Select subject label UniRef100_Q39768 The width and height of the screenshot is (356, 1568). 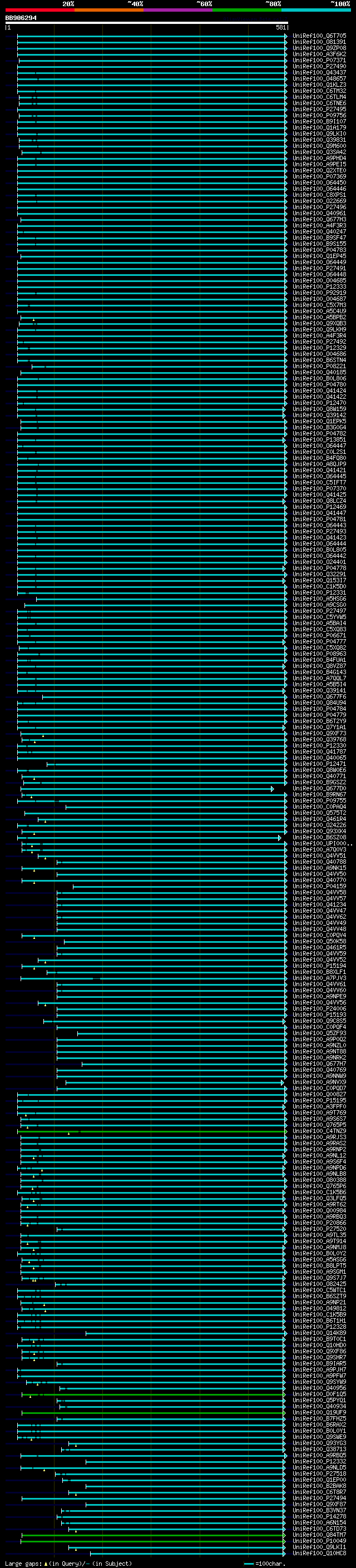319,740
